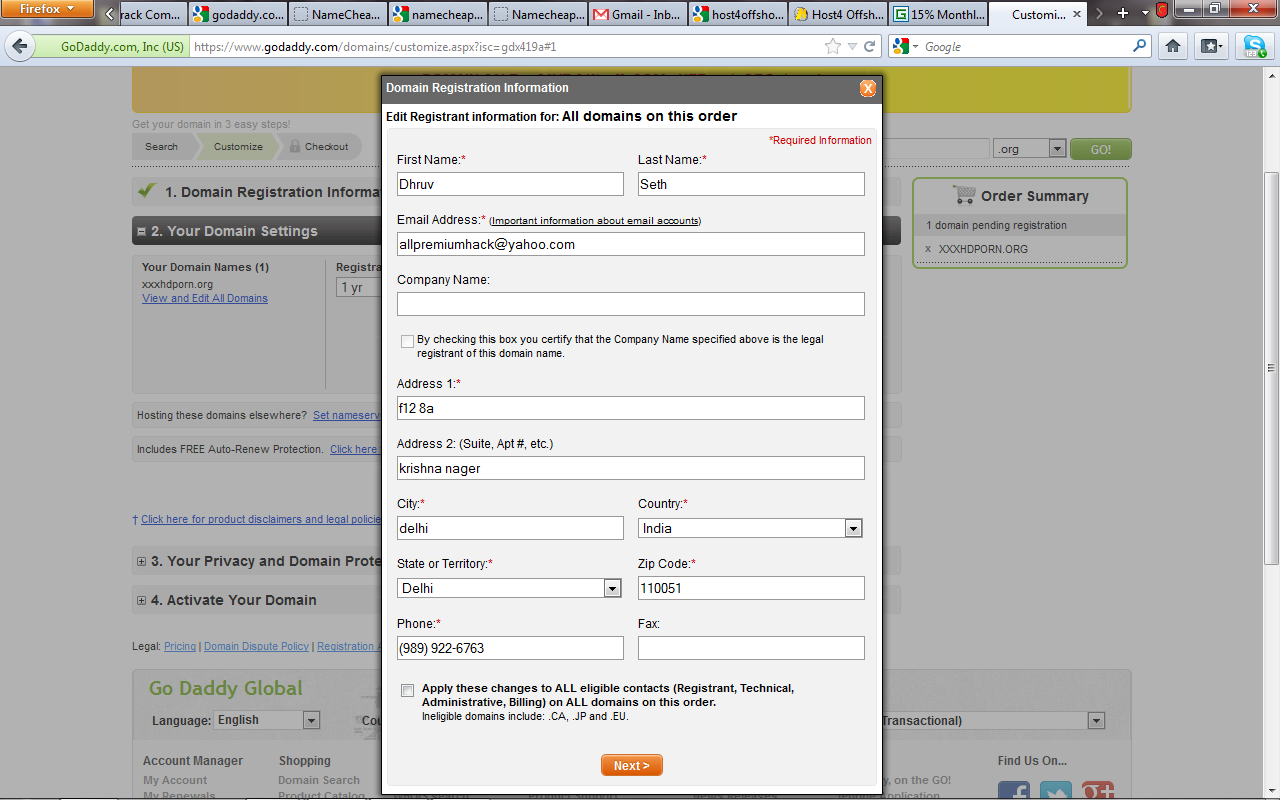Click the Search step in the progress bar
This screenshot has height=800, width=1280.
point(161,146)
